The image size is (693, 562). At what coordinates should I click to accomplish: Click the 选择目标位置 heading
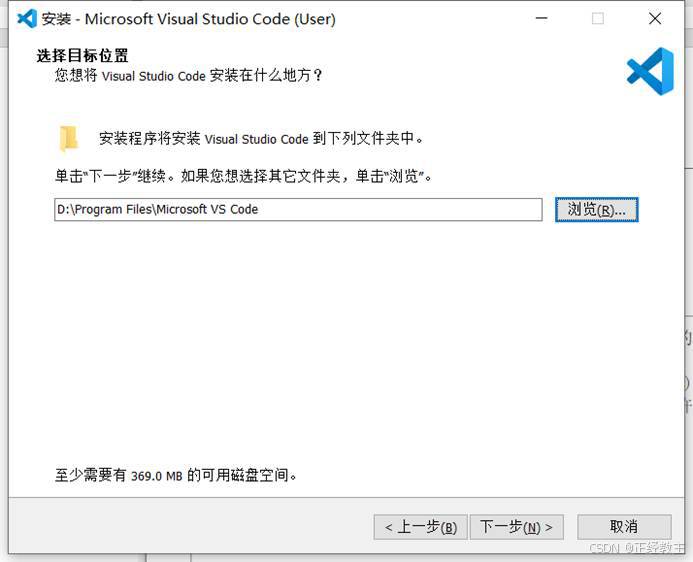tap(82, 56)
